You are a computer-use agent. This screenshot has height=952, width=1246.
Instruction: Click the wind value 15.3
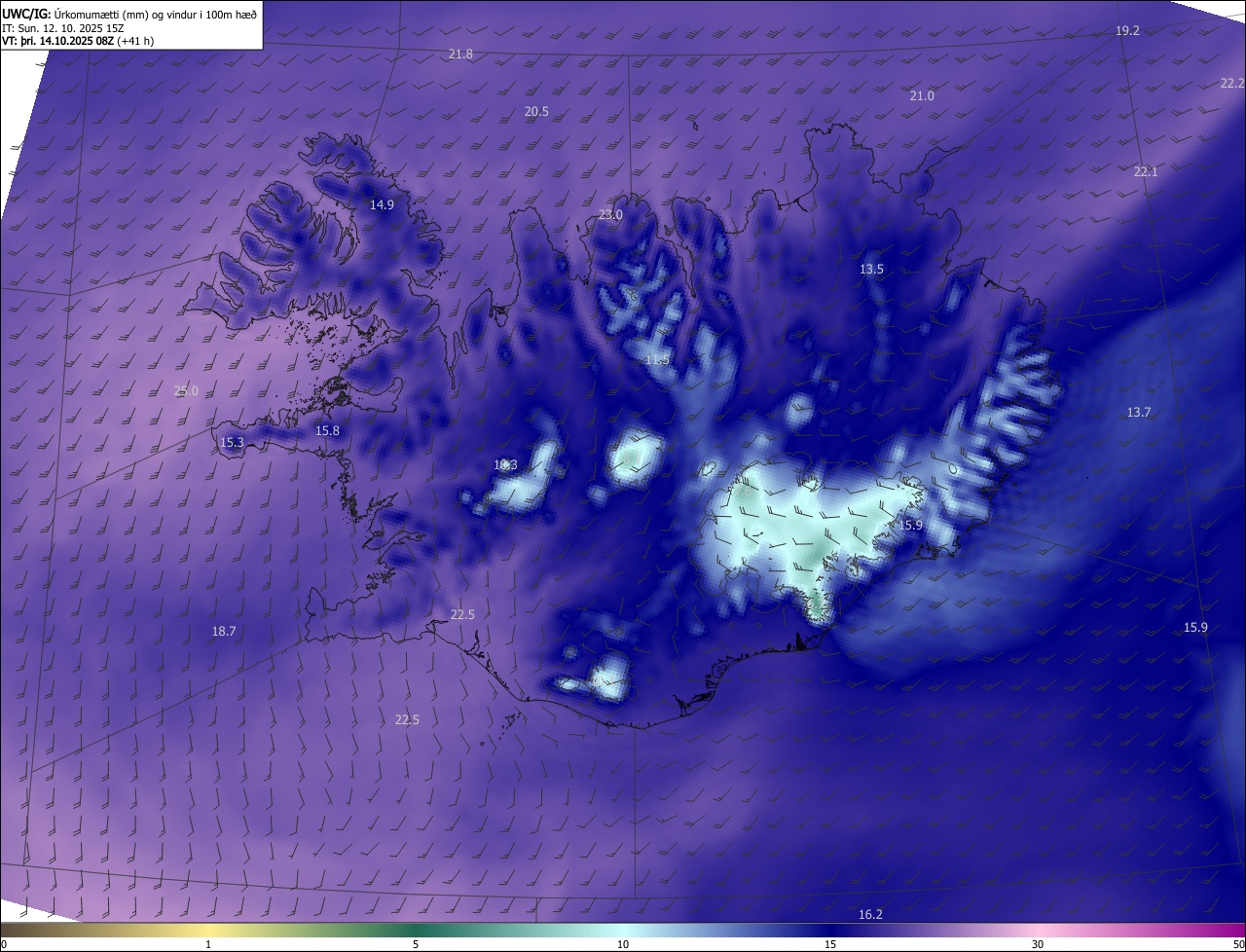click(232, 443)
